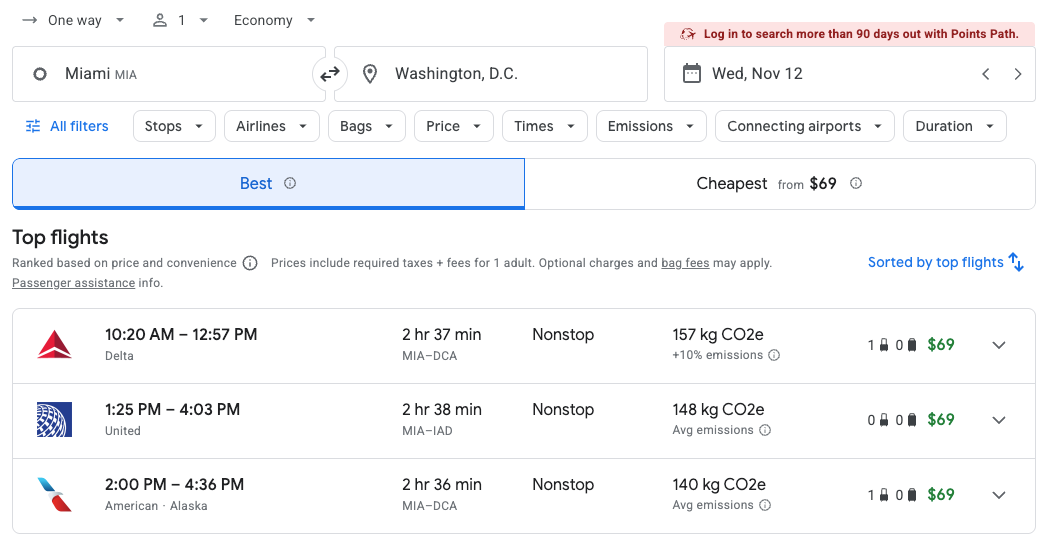Screen dimensions: 1047x540
Task: Click the United airline logo
Action: (x=54, y=420)
